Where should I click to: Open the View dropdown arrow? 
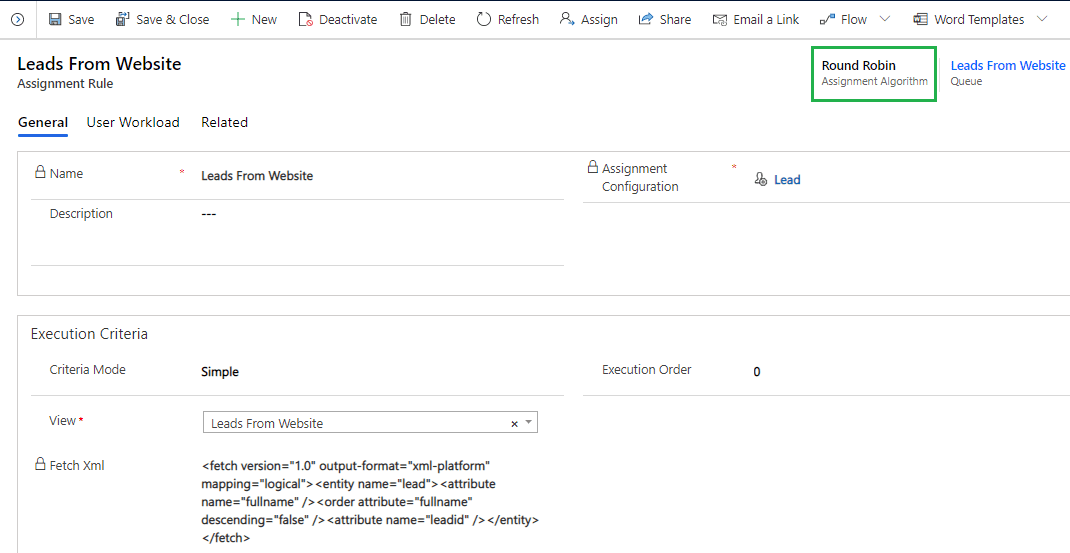pos(528,423)
